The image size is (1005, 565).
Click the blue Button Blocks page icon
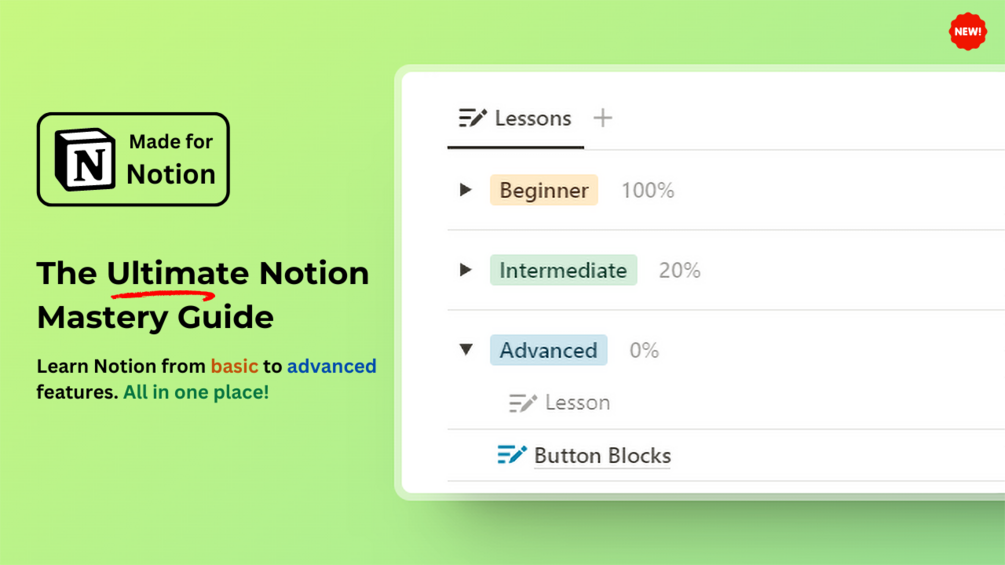[x=511, y=455]
